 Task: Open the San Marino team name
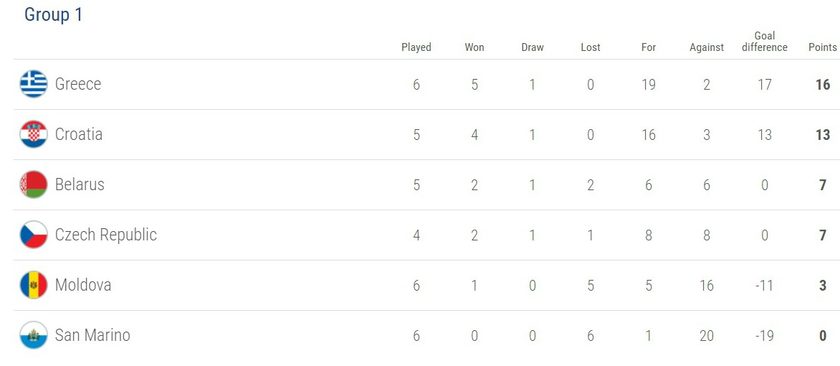tap(92, 335)
